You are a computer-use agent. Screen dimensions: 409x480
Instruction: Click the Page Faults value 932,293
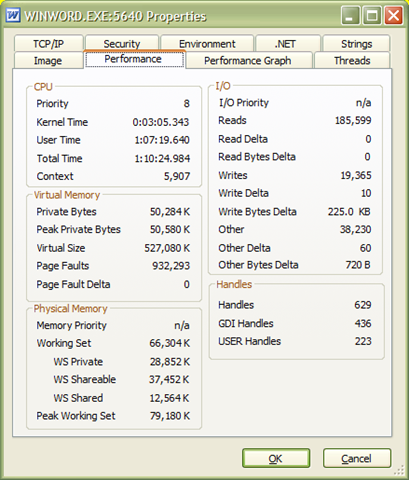click(171, 266)
